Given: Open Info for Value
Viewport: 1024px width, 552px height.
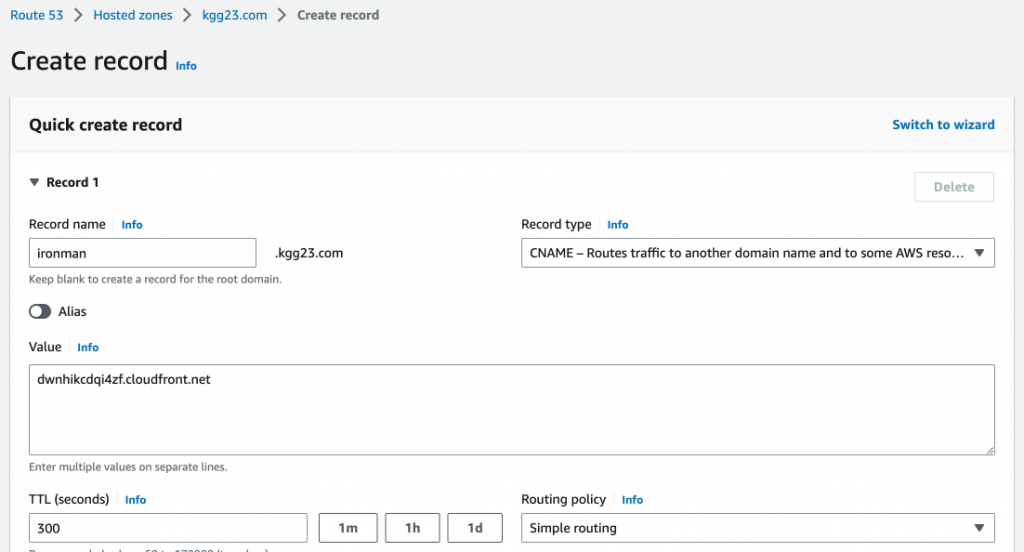Looking at the screenshot, I should coord(88,348).
